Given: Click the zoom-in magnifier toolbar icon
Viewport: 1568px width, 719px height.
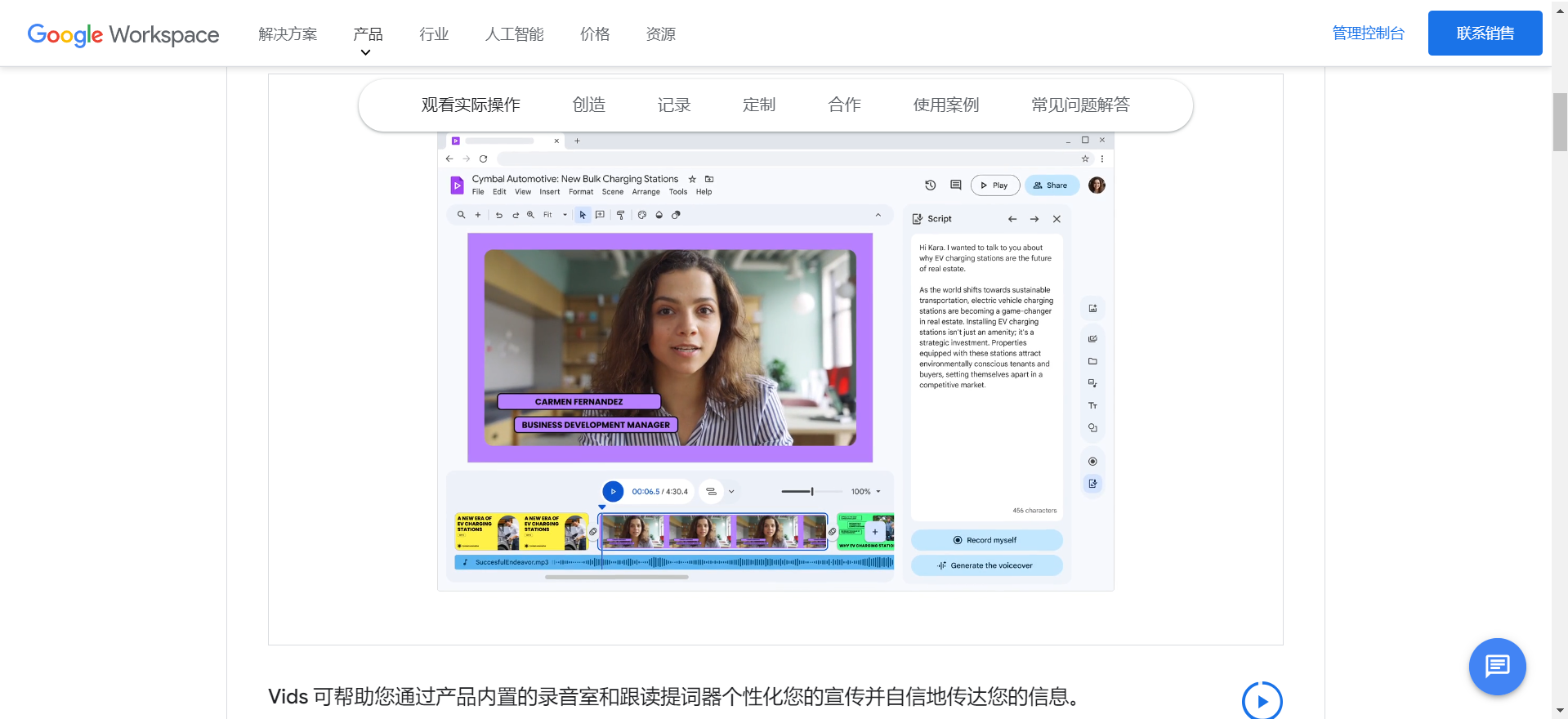Looking at the screenshot, I should [x=530, y=215].
